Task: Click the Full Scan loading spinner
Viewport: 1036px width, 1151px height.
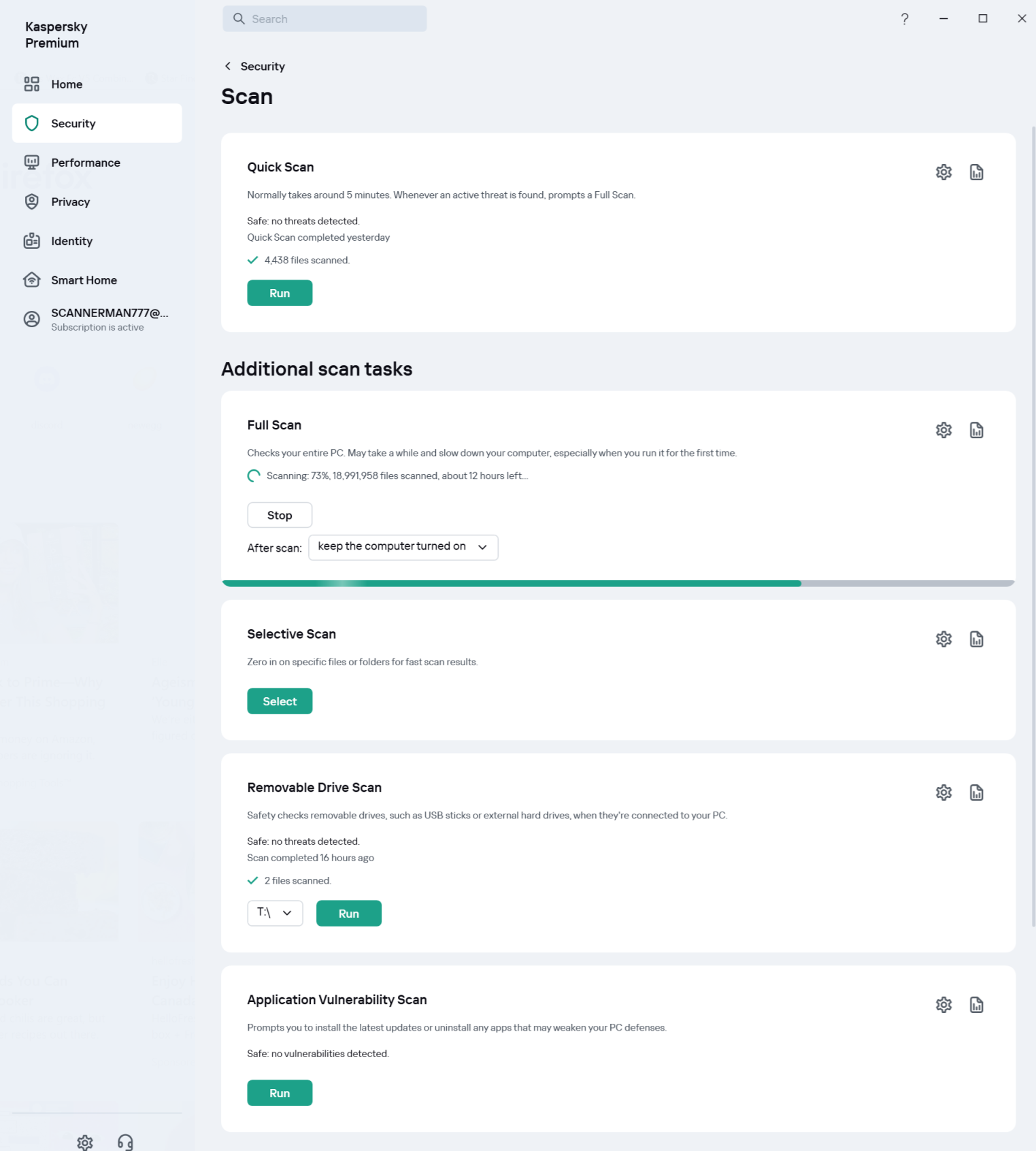Action: click(254, 476)
